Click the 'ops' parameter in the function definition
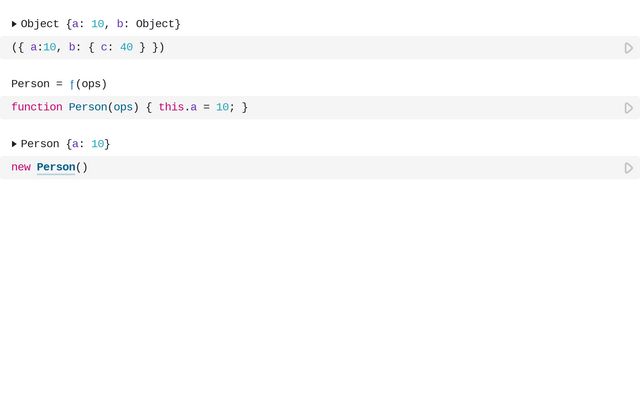 [x=123, y=107]
